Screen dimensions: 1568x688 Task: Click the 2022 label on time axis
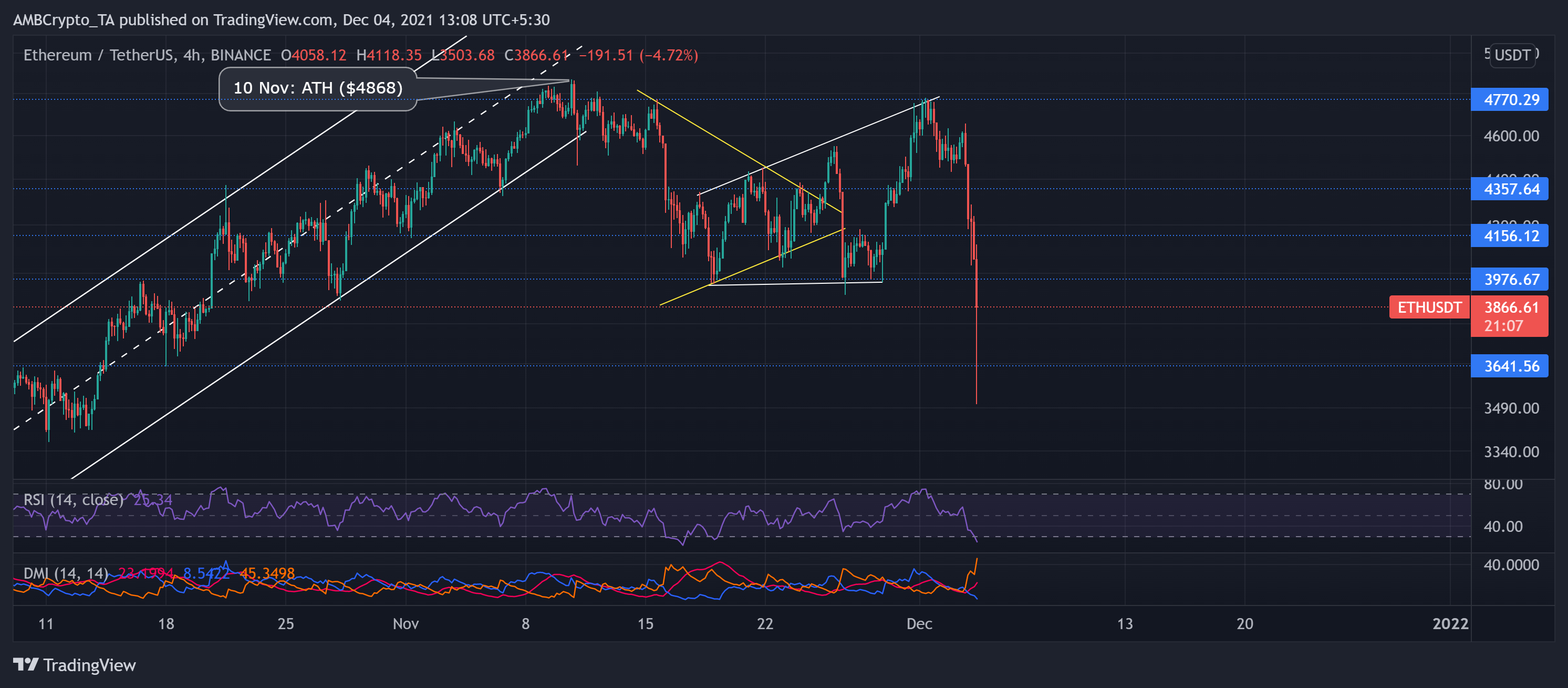pyautogui.click(x=1450, y=623)
